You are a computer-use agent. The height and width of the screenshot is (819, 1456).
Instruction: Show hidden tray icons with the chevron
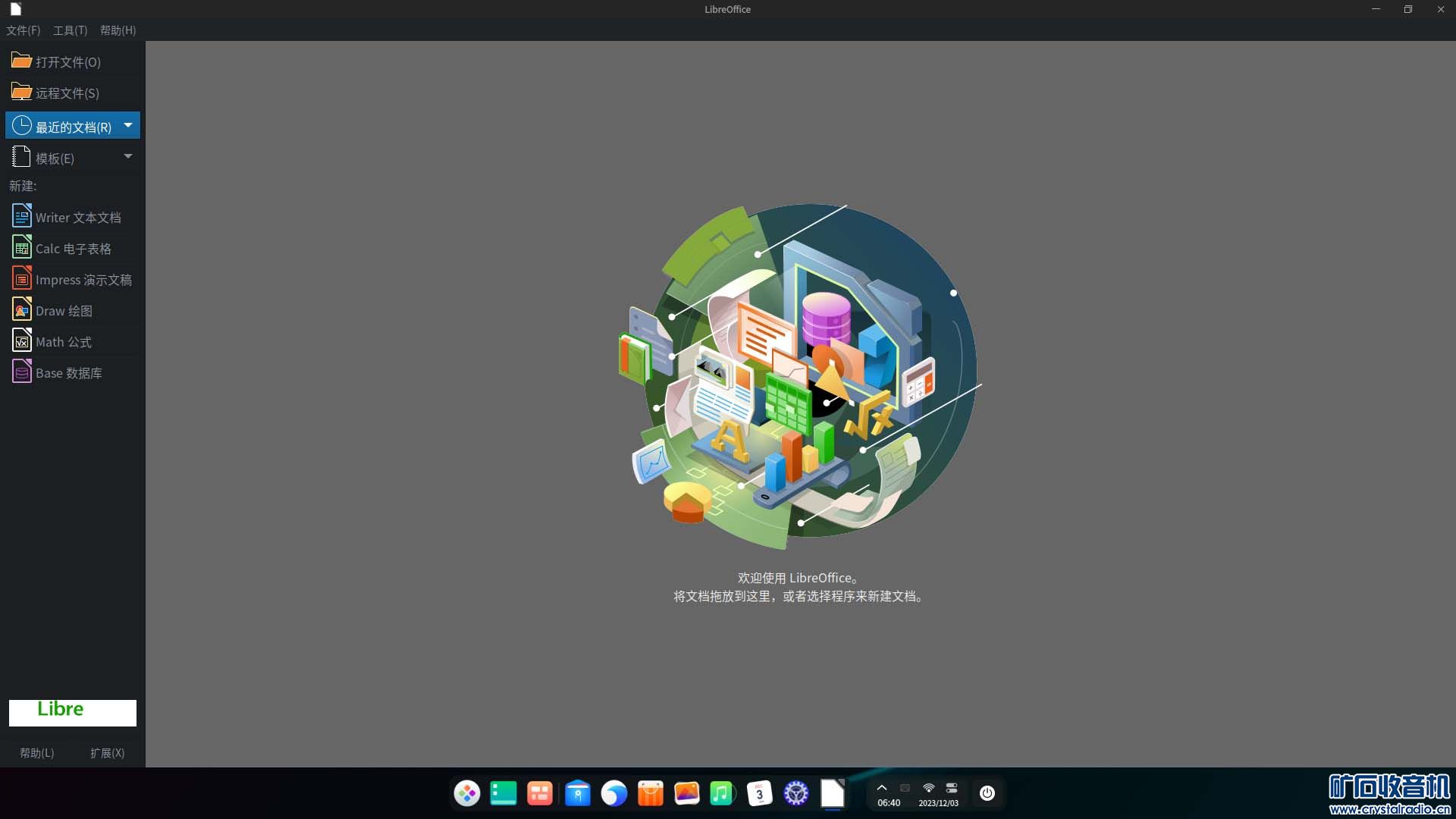pos(881,788)
